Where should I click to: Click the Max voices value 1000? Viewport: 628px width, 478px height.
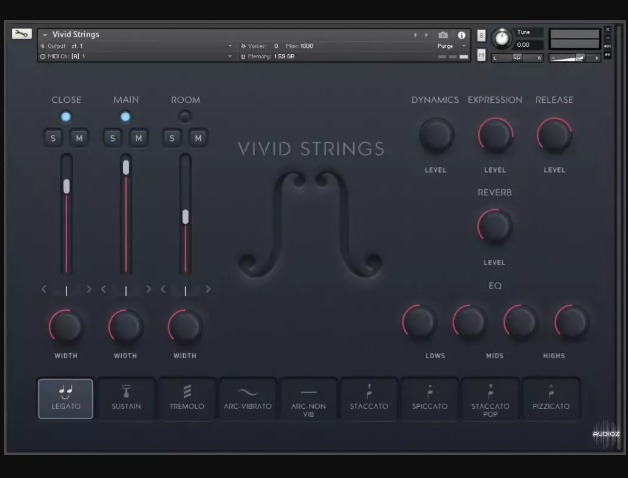[306, 46]
